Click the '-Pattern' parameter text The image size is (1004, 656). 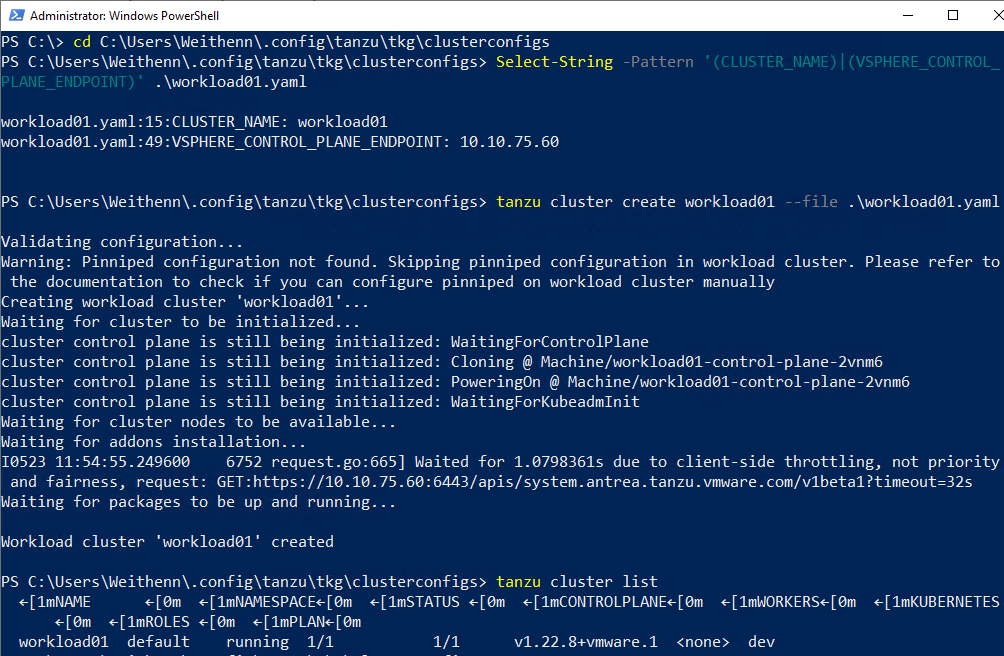click(x=658, y=62)
